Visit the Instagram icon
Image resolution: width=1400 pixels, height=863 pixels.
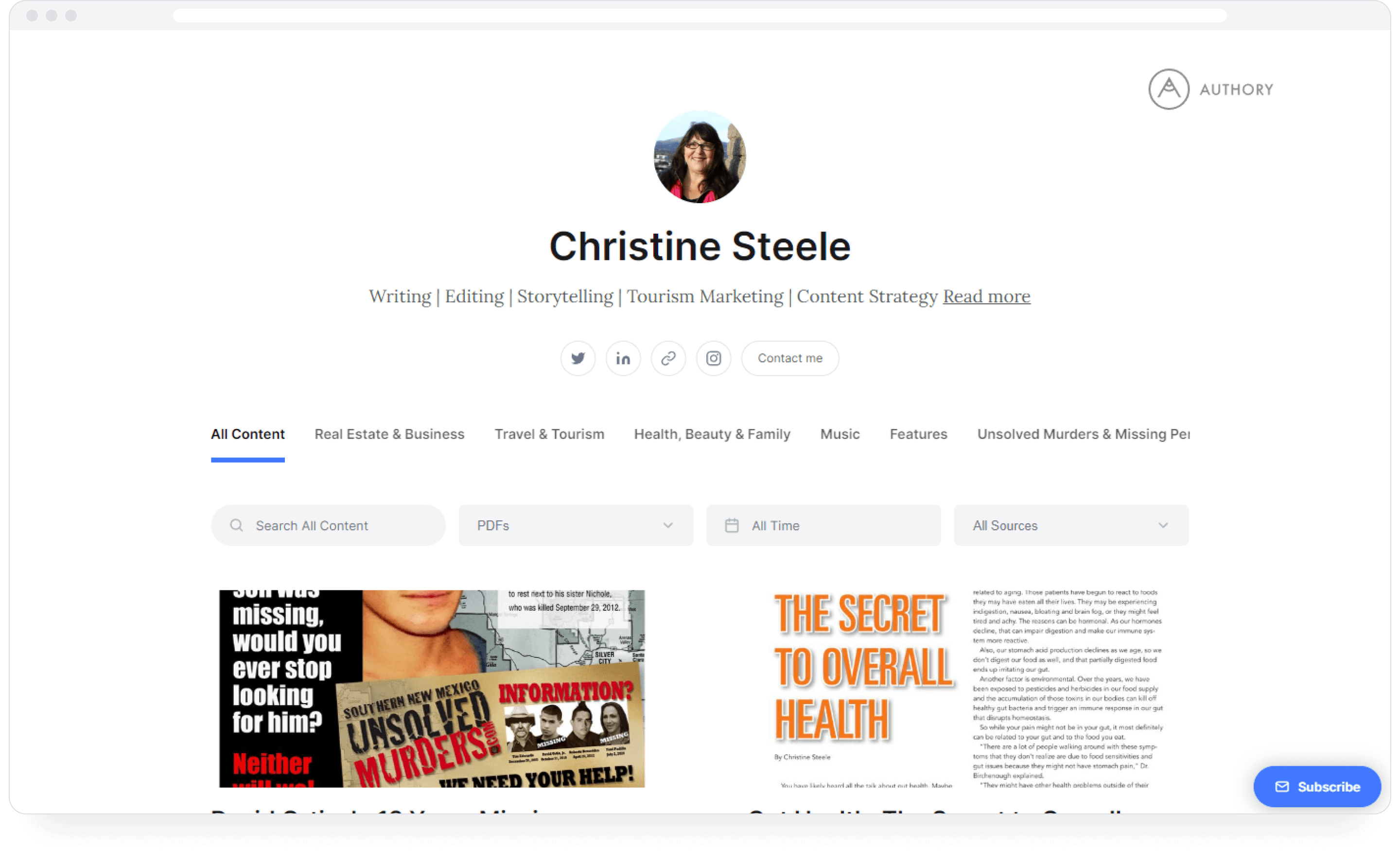713,359
